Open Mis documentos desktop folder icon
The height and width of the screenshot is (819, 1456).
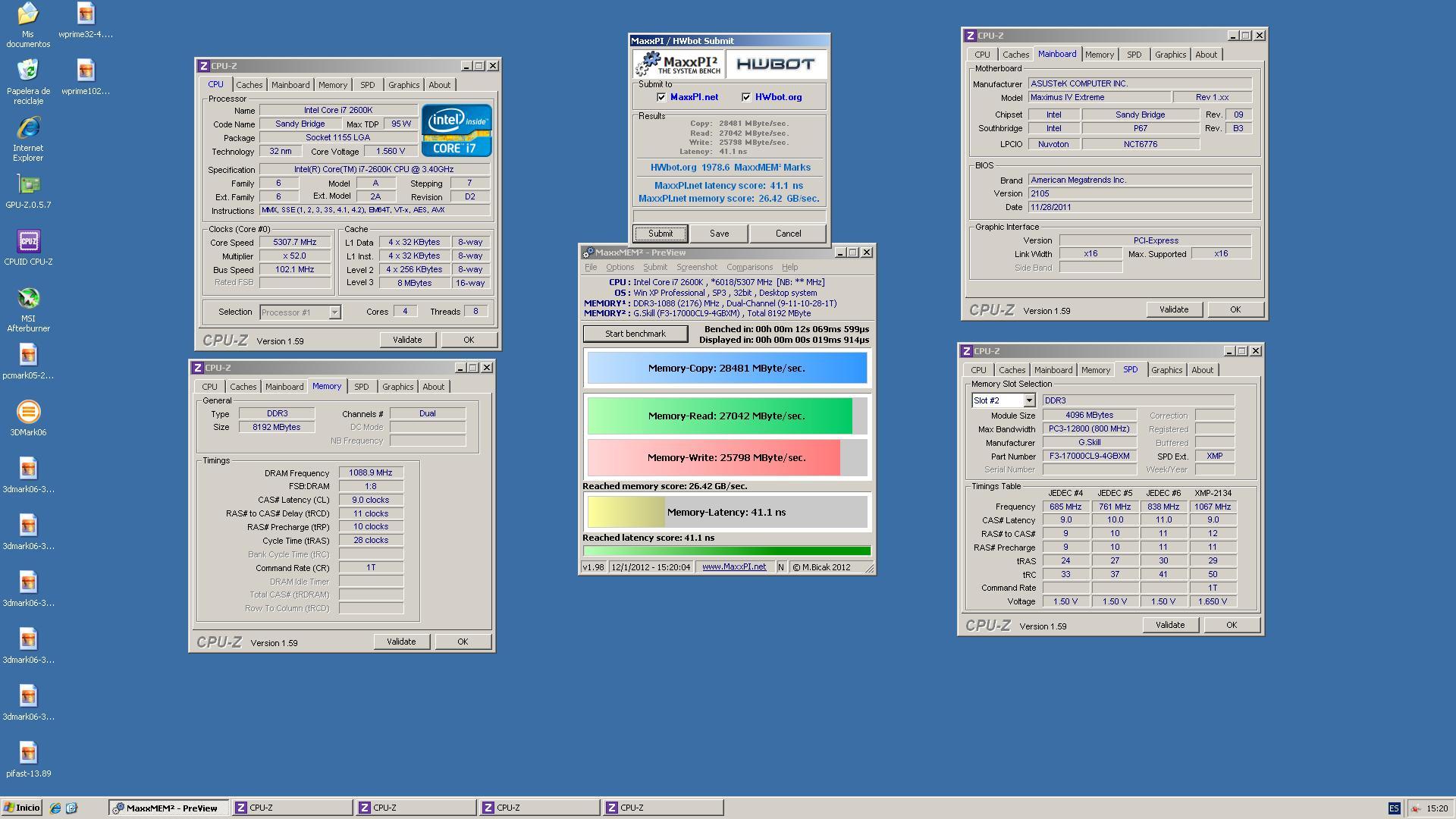[x=28, y=25]
